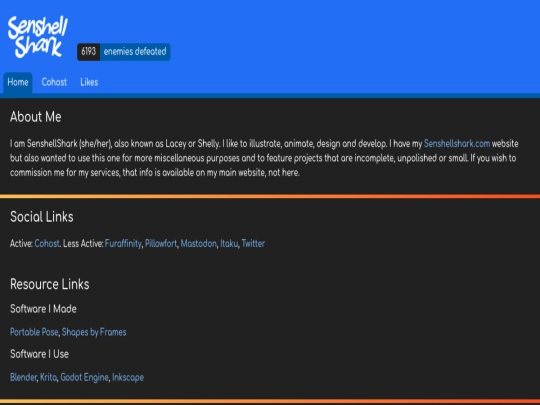The height and width of the screenshot is (405, 540).
Task: Open the Cohost social link after 'Active:'
Action: click(x=47, y=243)
